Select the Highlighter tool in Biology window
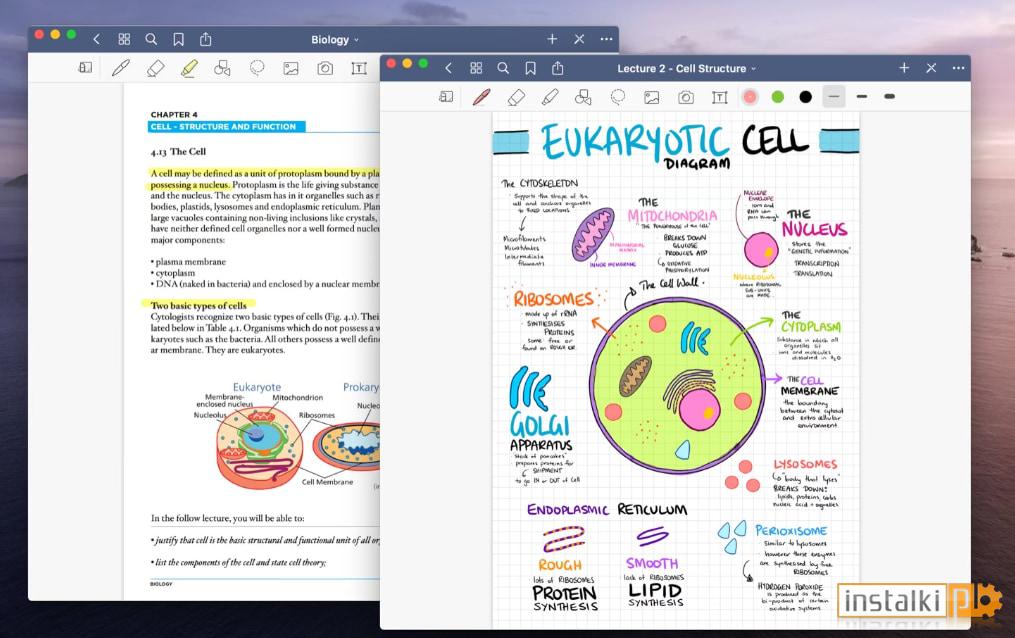This screenshot has height=638, width=1015. [x=189, y=68]
